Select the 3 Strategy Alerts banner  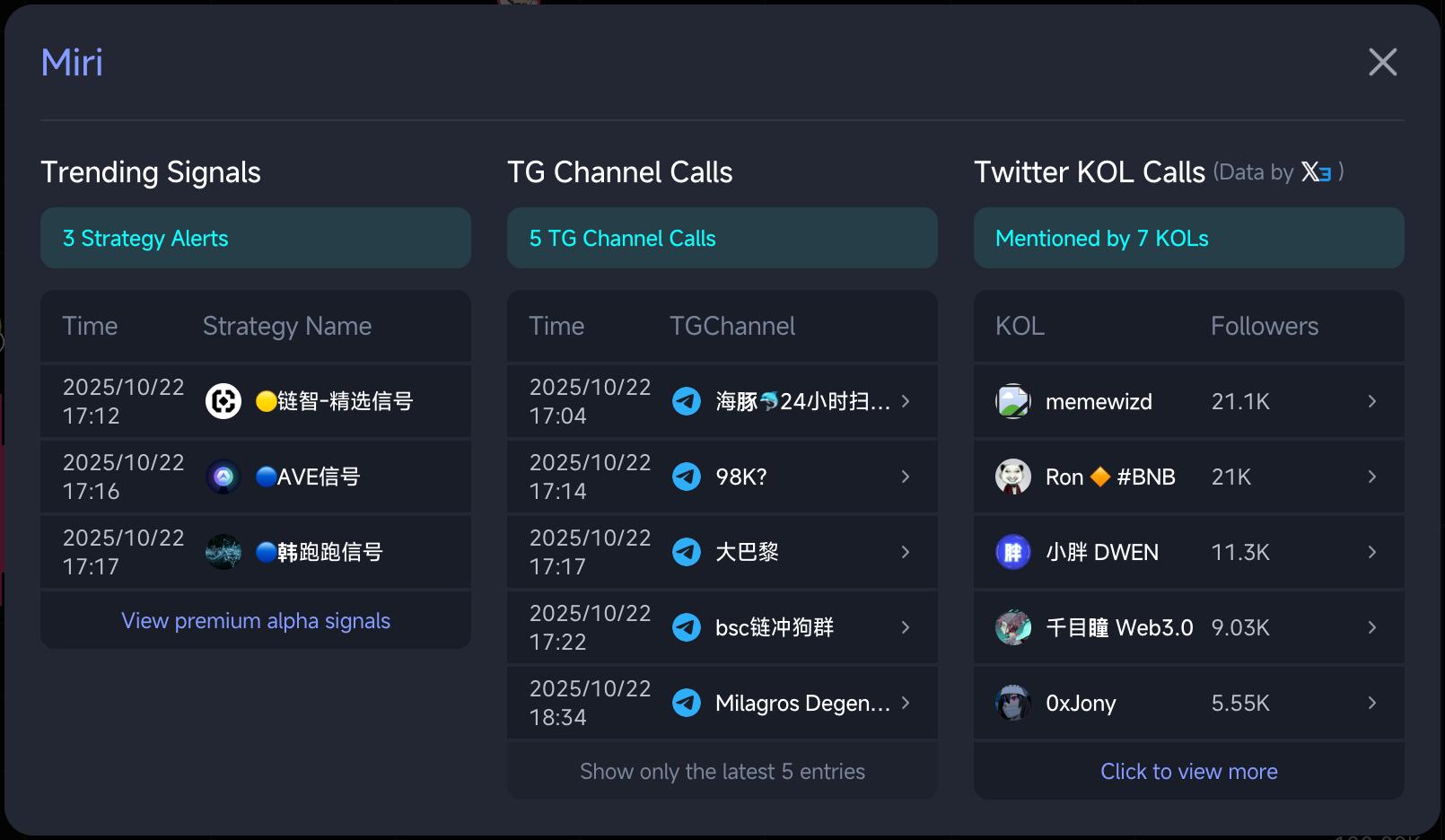point(256,238)
